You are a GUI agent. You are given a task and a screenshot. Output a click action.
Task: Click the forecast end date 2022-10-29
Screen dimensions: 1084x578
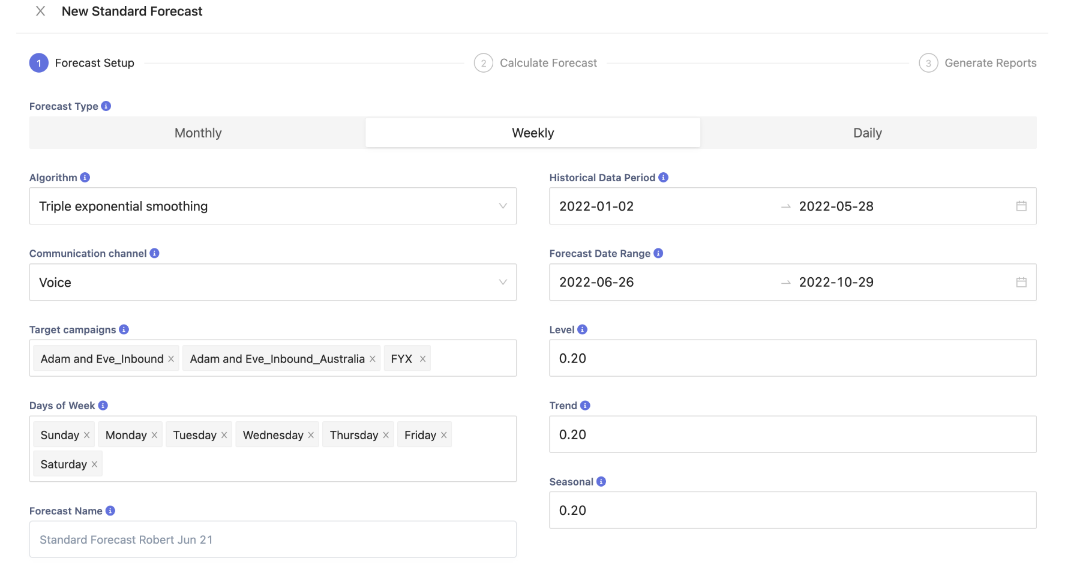[836, 283]
